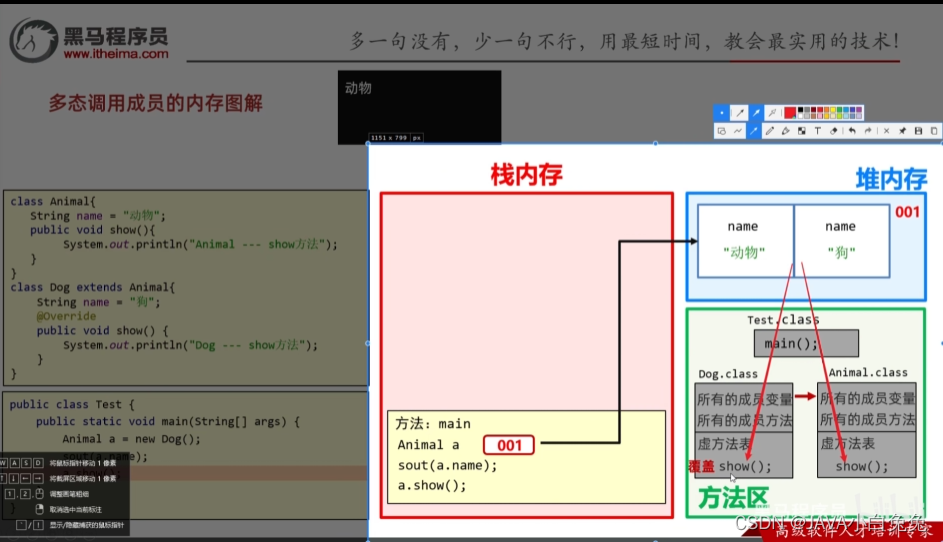Copy the snip to the clipboard
The height and width of the screenshot is (542, 943).
click(x=934, y=131)
